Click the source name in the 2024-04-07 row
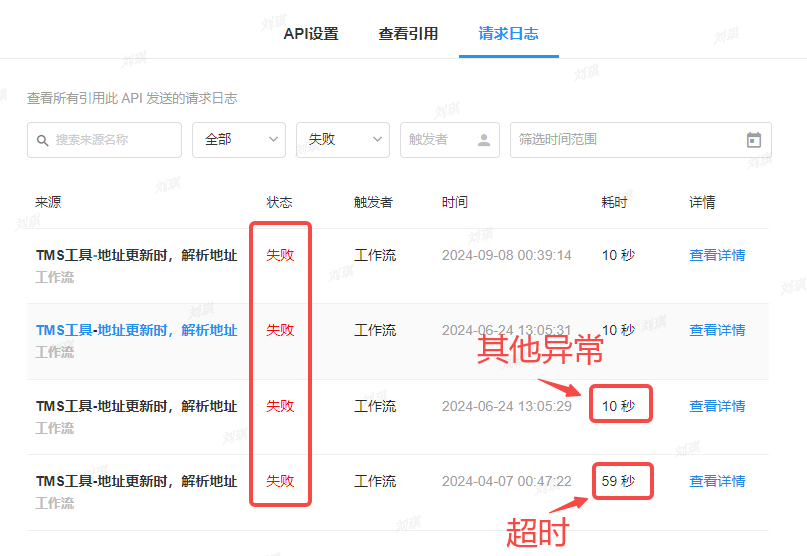The image size is (807, 556). 136,481
